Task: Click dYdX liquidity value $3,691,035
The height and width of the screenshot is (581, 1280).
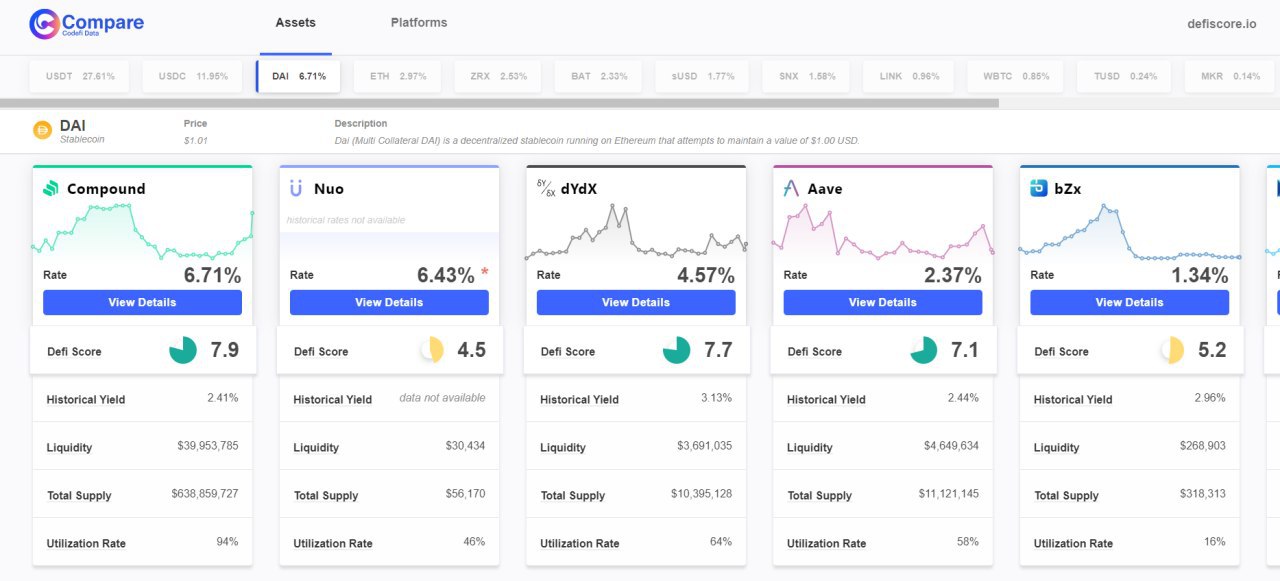Action: [x=705, y=446]
